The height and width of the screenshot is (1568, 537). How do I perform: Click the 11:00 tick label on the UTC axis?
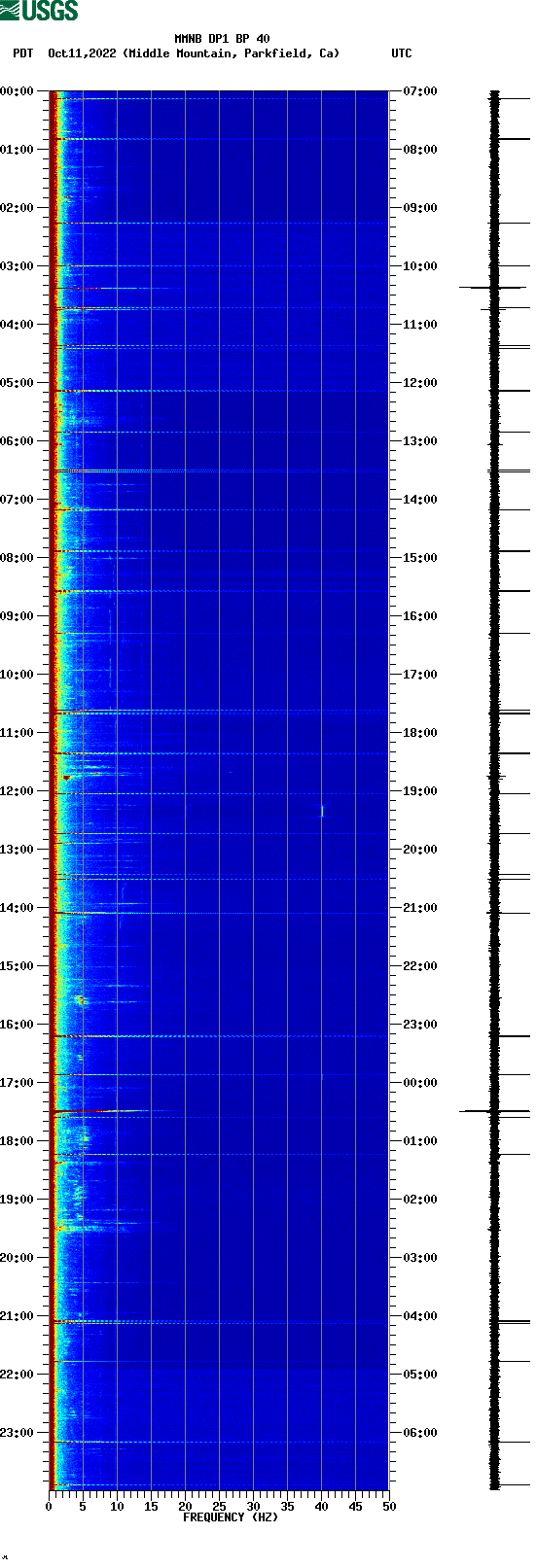(x=420, y=325)
